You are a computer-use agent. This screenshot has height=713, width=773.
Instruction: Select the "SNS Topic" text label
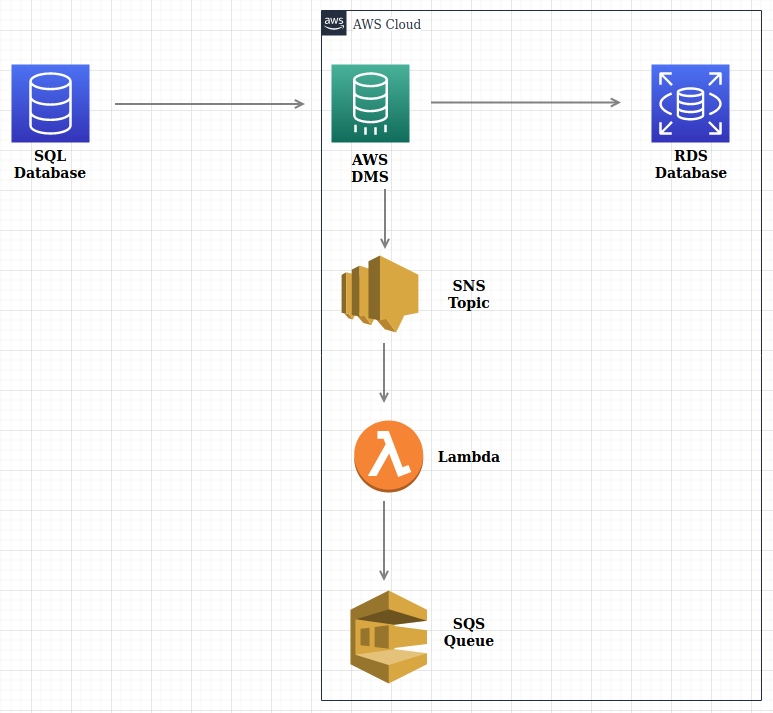tap(469, 294)
